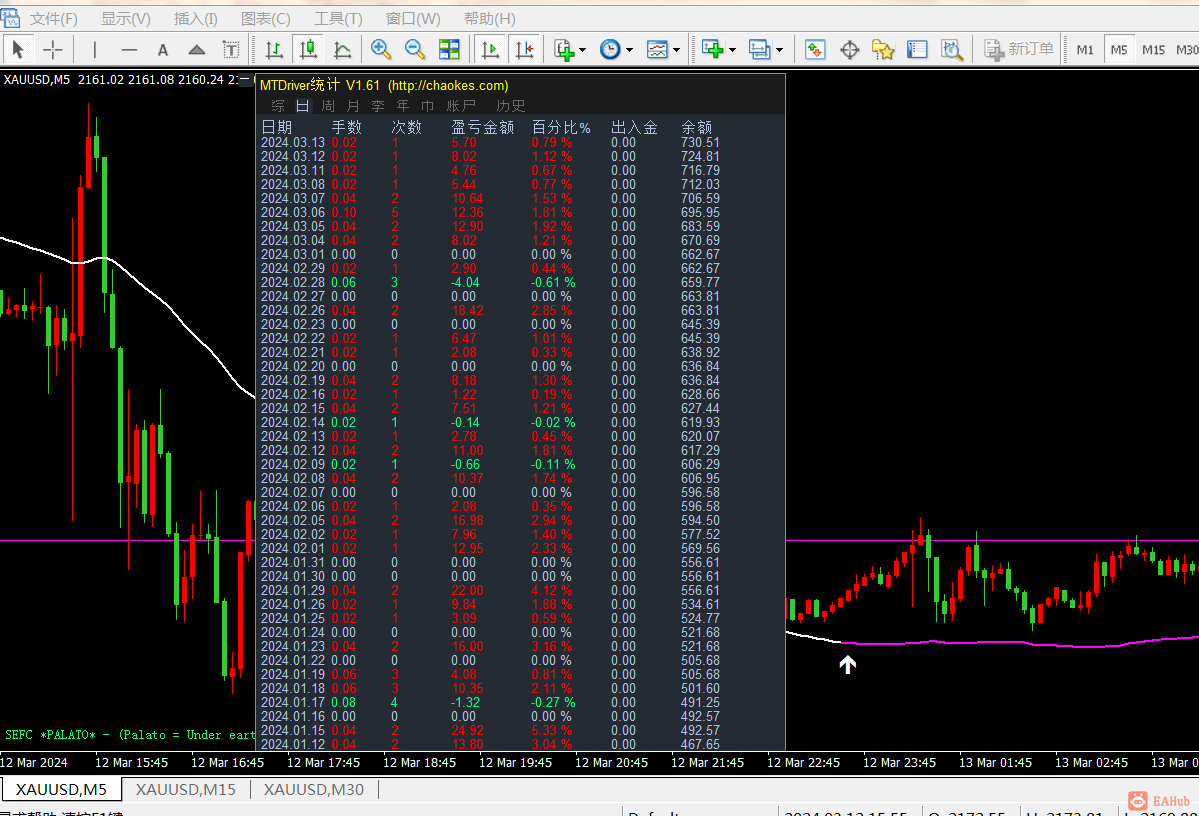Viewport: 1199px width, 816px height.
Task: Open the periods clock icon
Action: [609, 50]
